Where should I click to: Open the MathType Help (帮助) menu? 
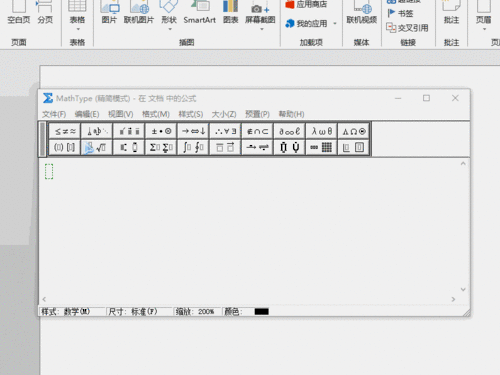point(291,114)
